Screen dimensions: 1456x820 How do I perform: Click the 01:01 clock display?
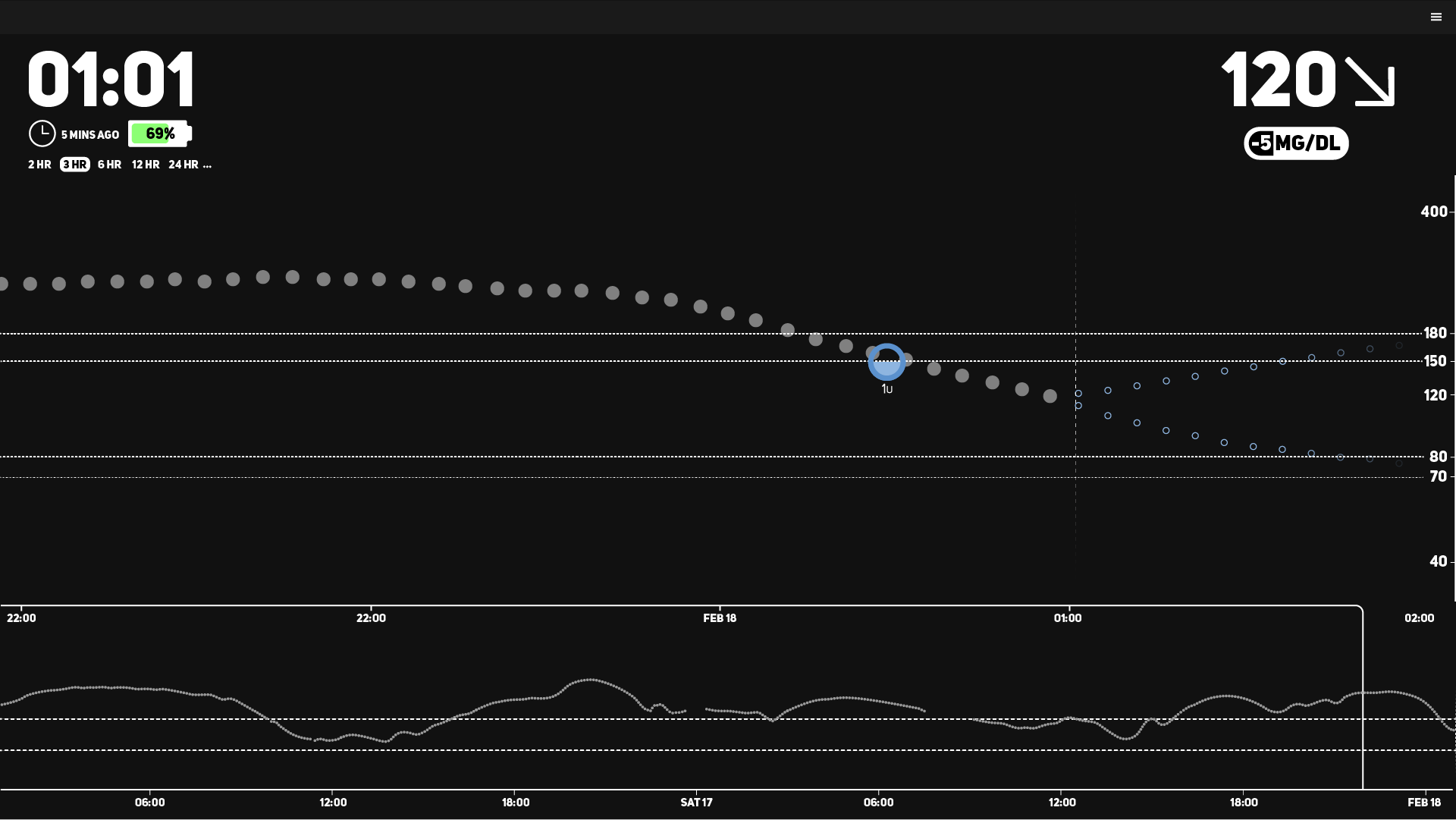[x=111, y=80]
